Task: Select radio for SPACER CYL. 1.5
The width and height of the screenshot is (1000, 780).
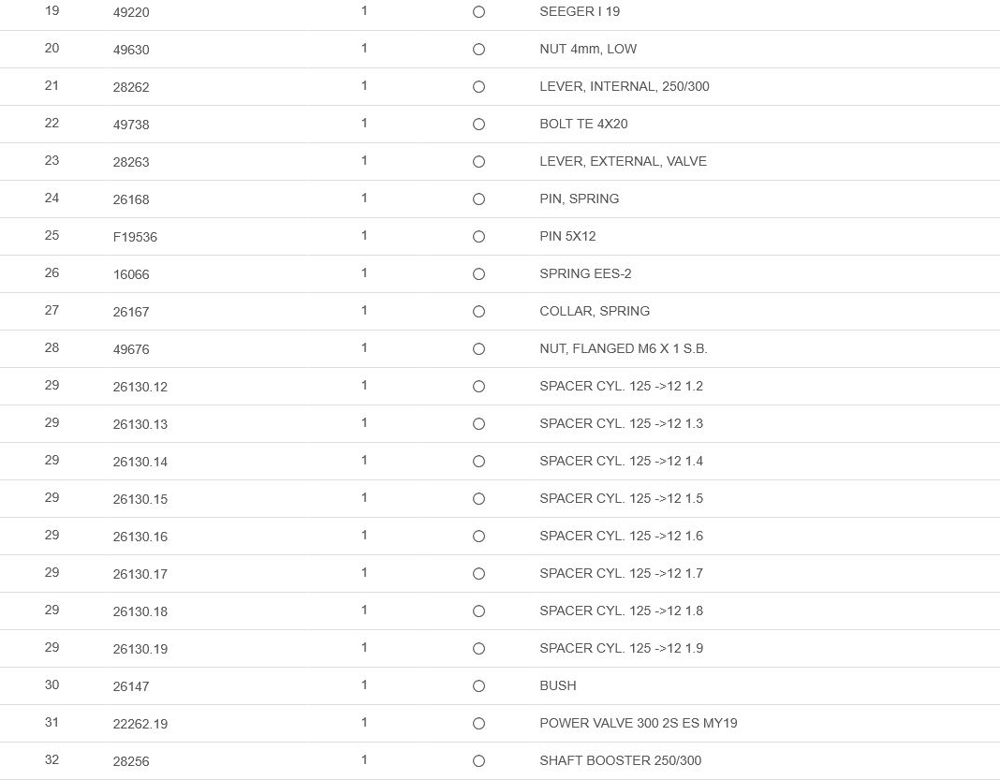Action: click(x=479, y=499)
